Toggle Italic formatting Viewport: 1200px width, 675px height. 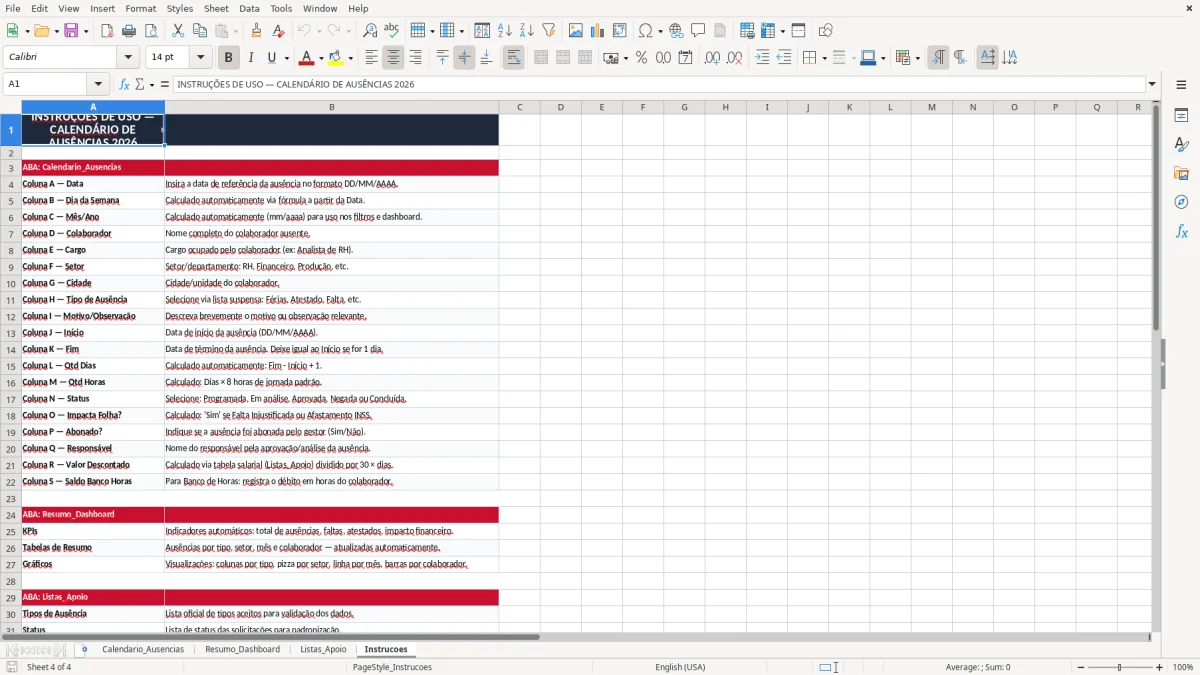click(250, 58)
